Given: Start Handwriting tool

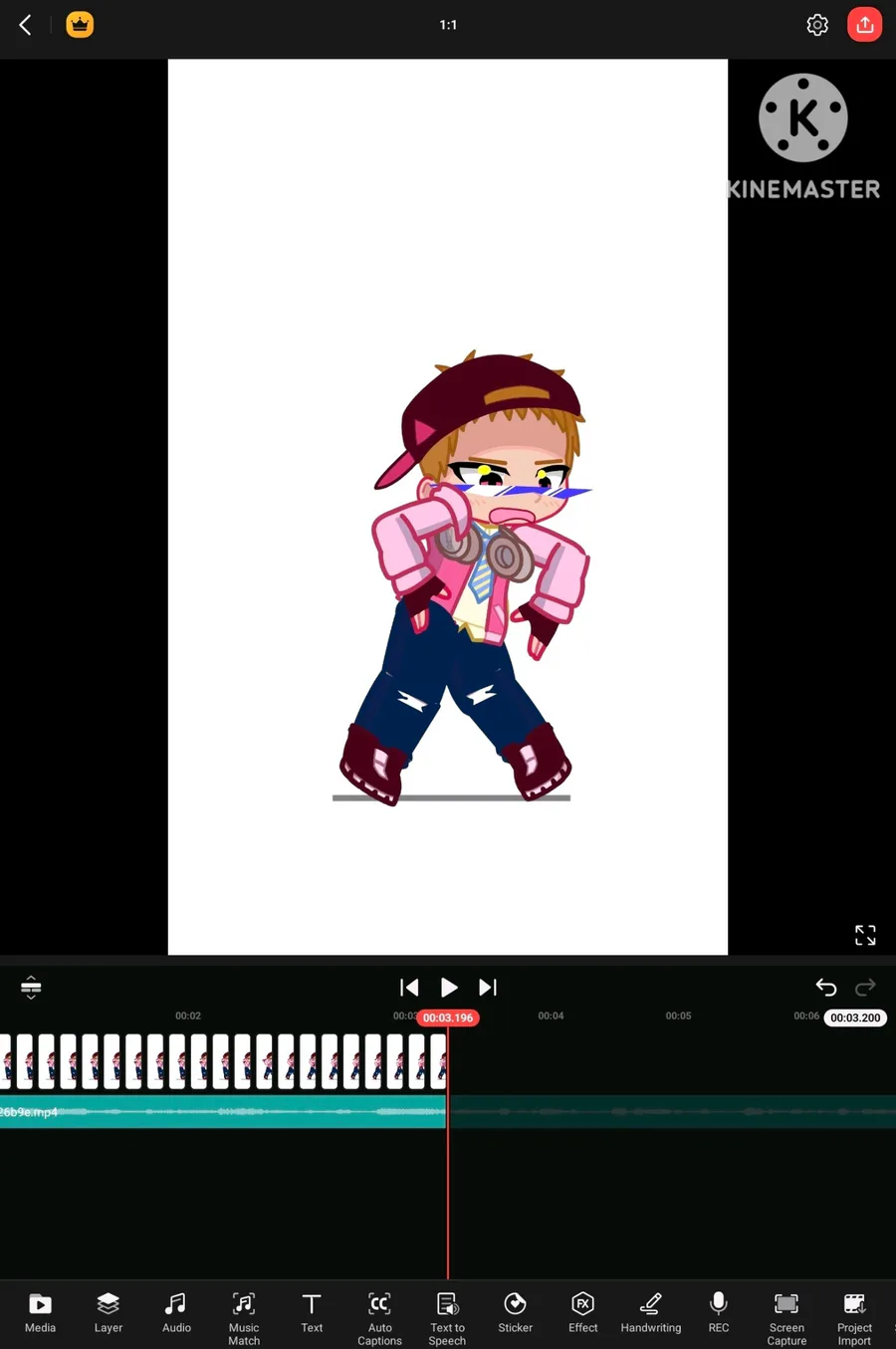Looking at the screenshot, I should point(650,1313).
